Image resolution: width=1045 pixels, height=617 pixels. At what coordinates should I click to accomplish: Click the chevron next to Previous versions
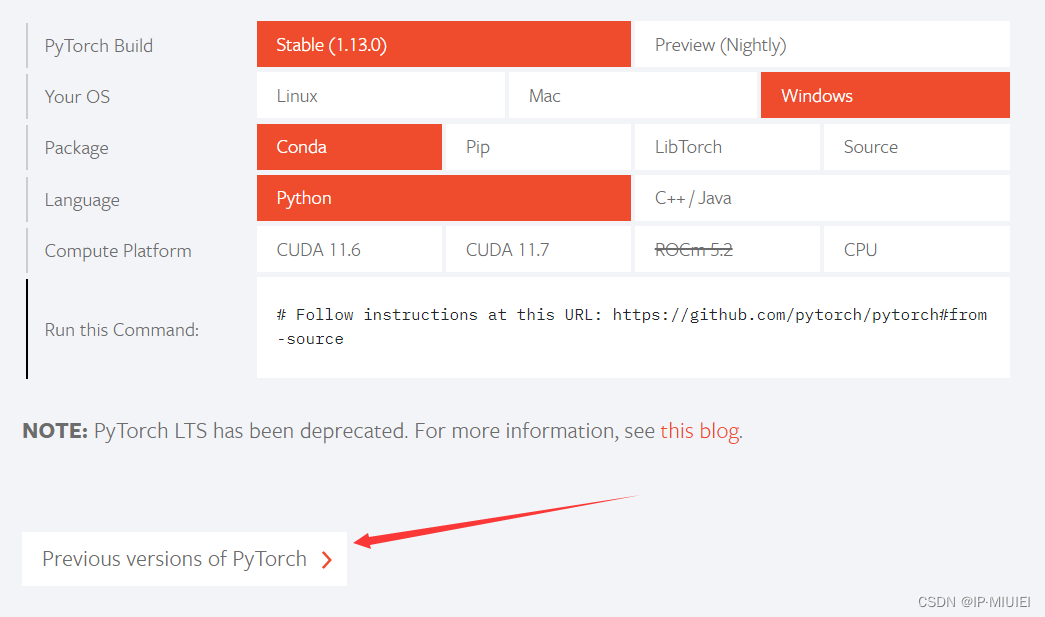coord(326,559)
